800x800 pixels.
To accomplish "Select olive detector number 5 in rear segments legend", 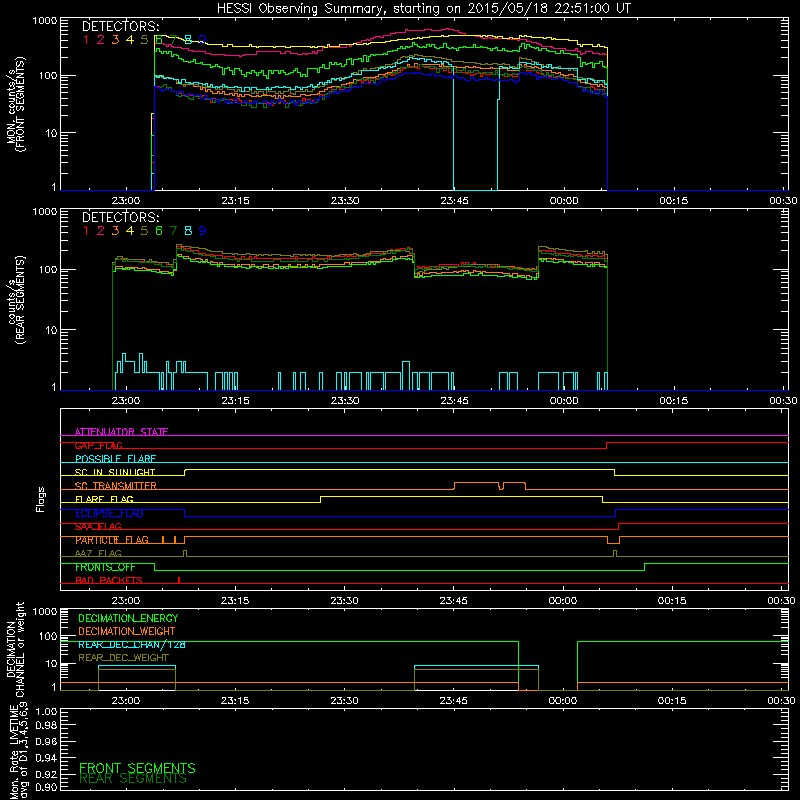I will pyautogui.click(x=144, y=231).
